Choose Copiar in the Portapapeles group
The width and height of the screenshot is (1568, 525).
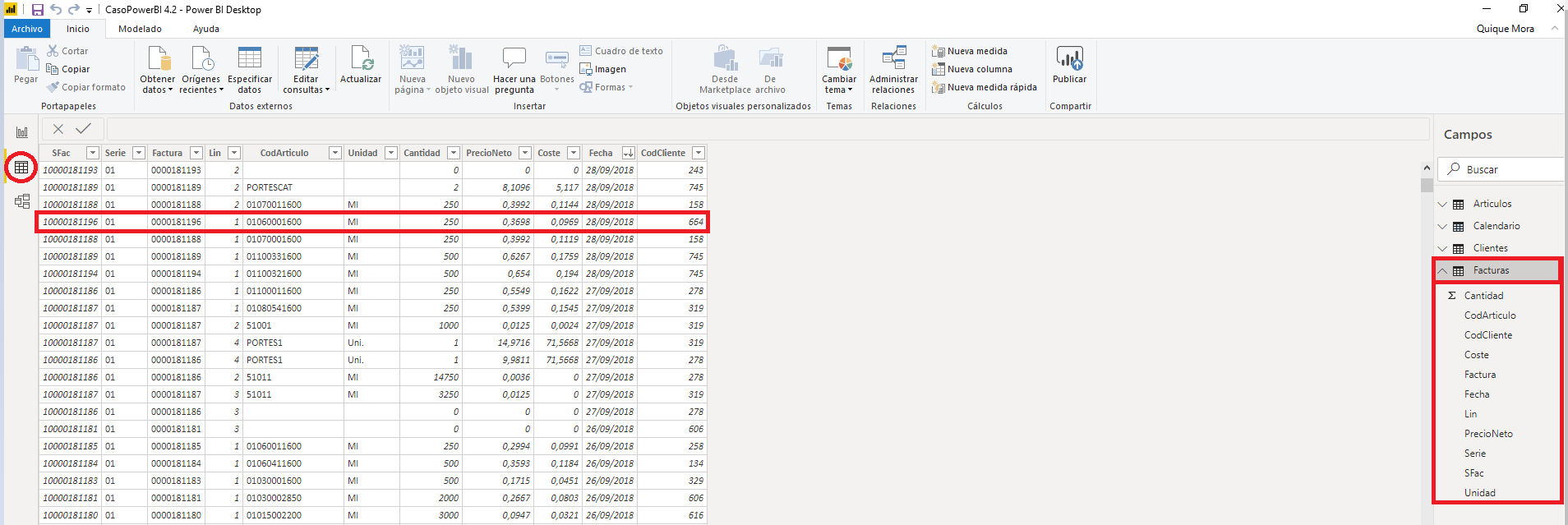[x=68, y=69]
